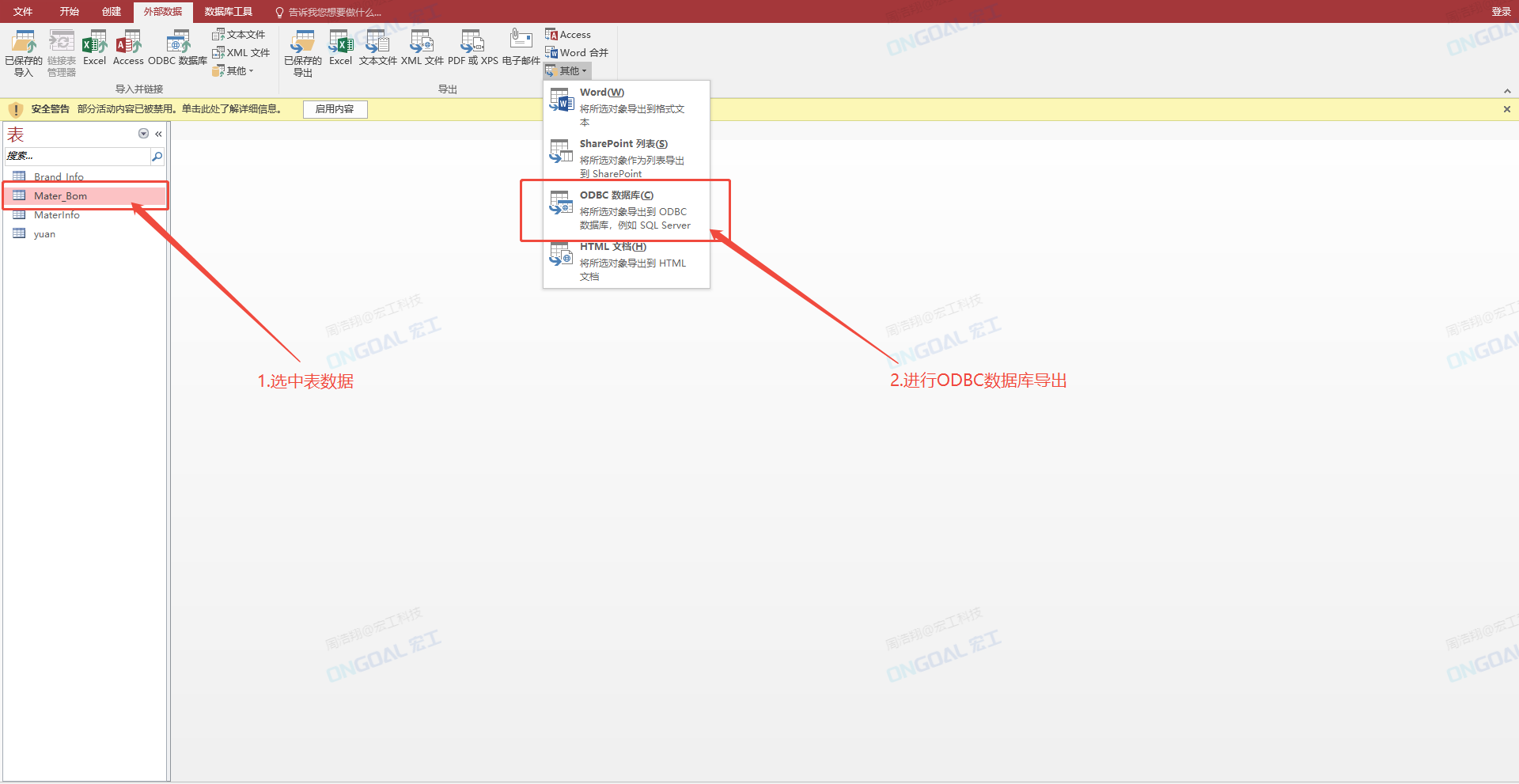Close the security warning bar
The width and height of the screenshot is (1519, 784).
click(x=1506, y=109)
